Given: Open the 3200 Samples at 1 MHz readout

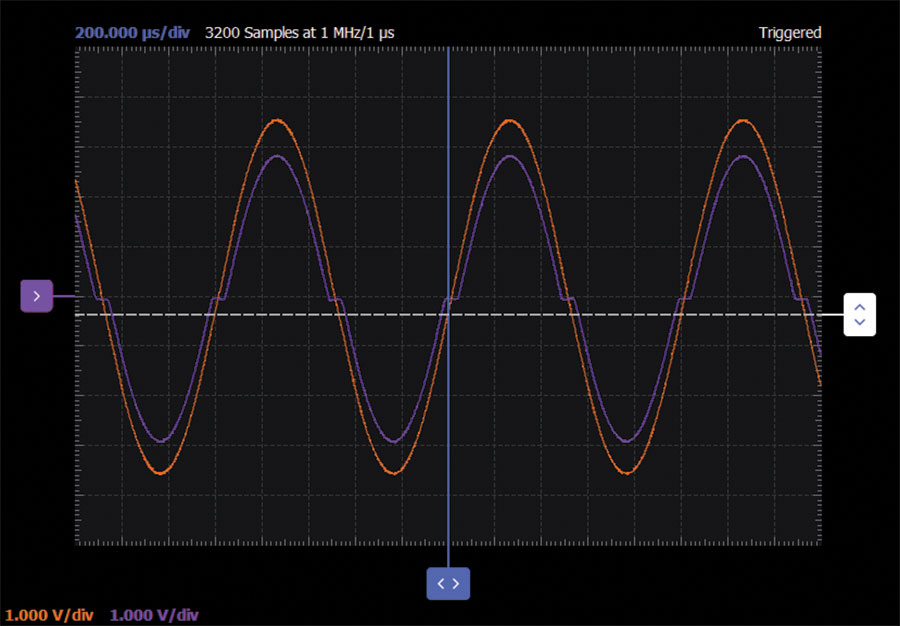Looking at the screenshot, I should coord(300,33).
